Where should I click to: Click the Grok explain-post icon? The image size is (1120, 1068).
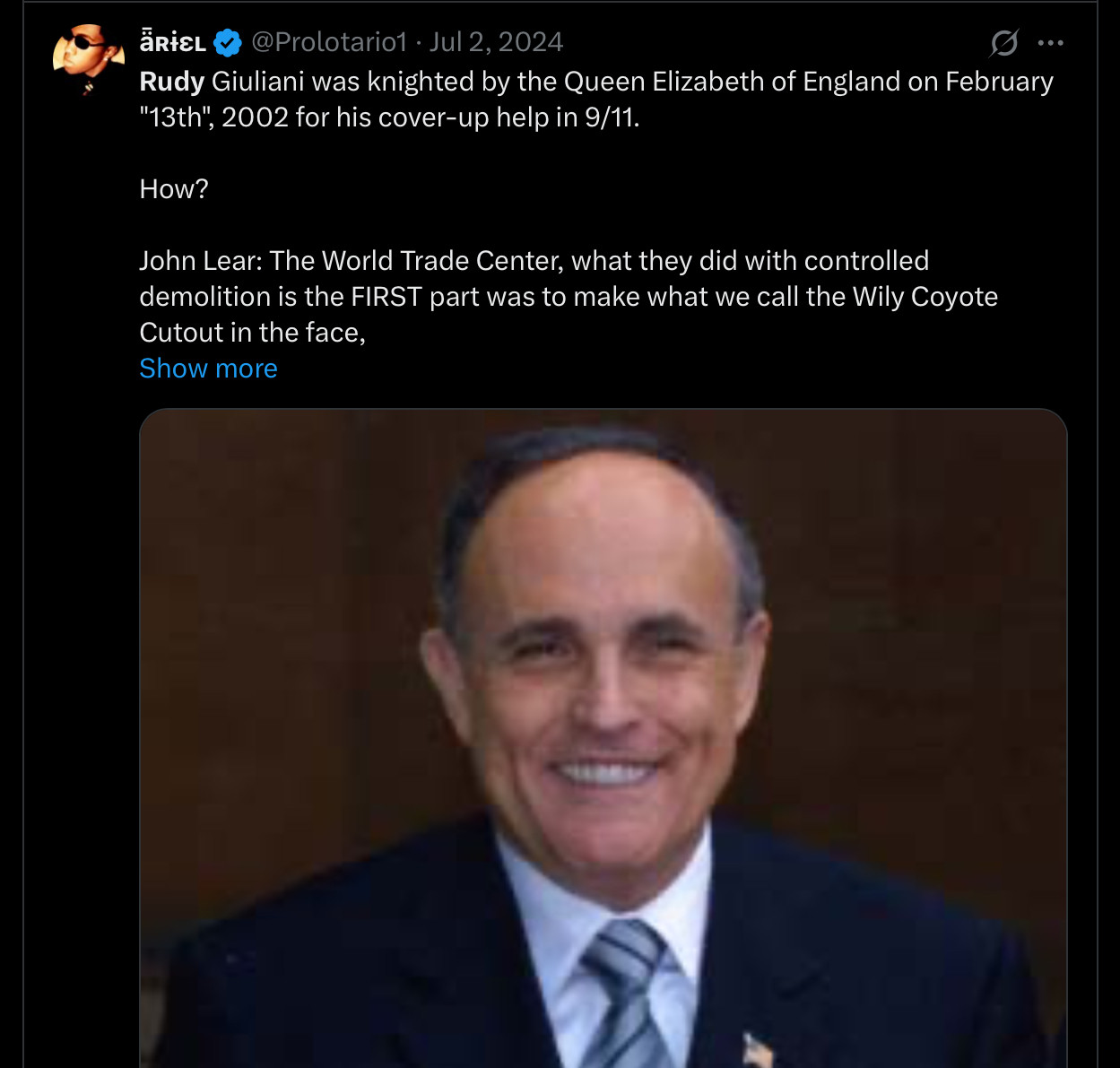point(1004,42)
